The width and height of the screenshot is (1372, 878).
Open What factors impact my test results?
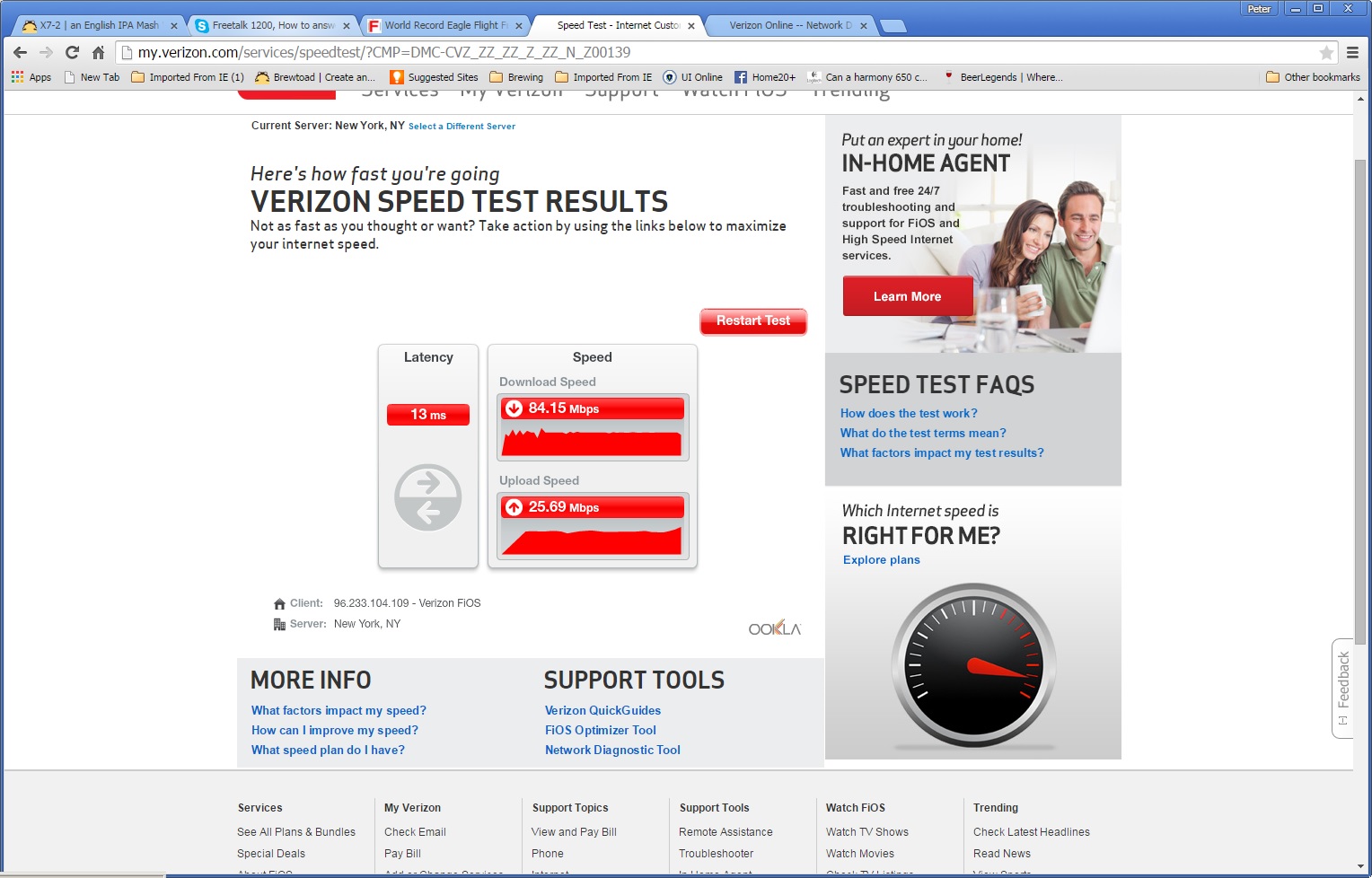pos(942,453)
